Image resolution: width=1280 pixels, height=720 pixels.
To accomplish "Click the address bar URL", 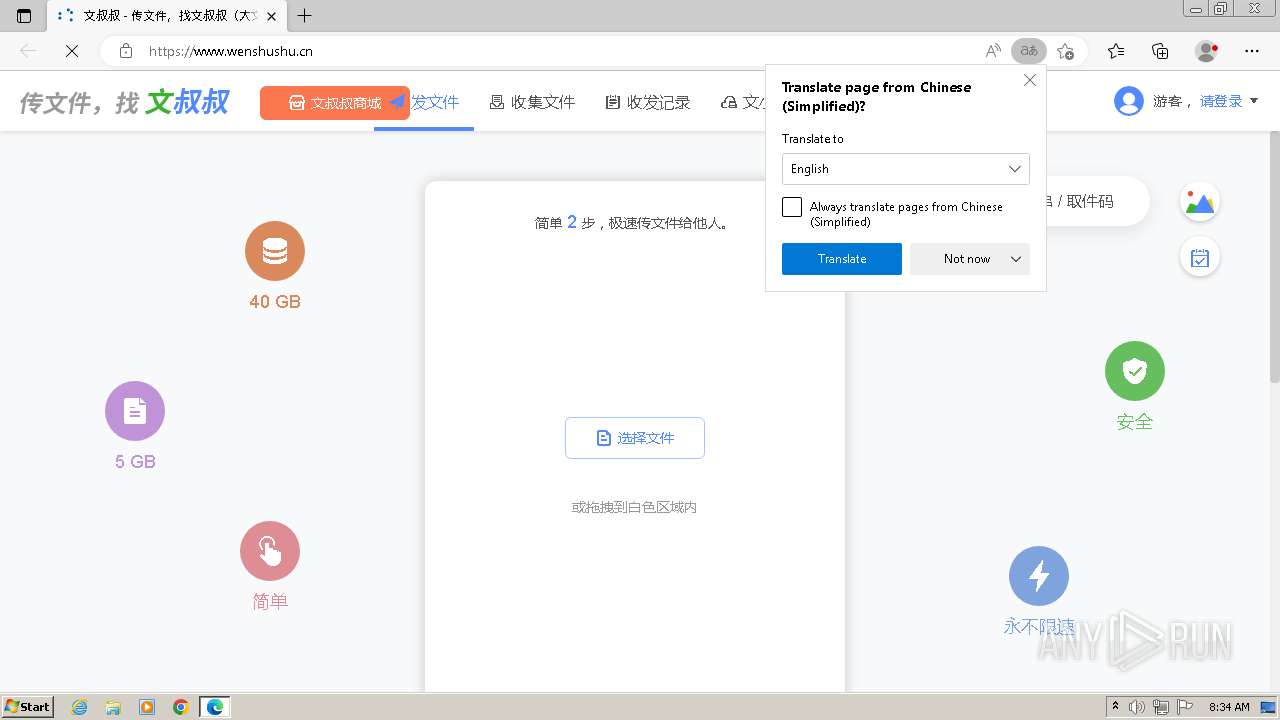I will click(231, 51).
